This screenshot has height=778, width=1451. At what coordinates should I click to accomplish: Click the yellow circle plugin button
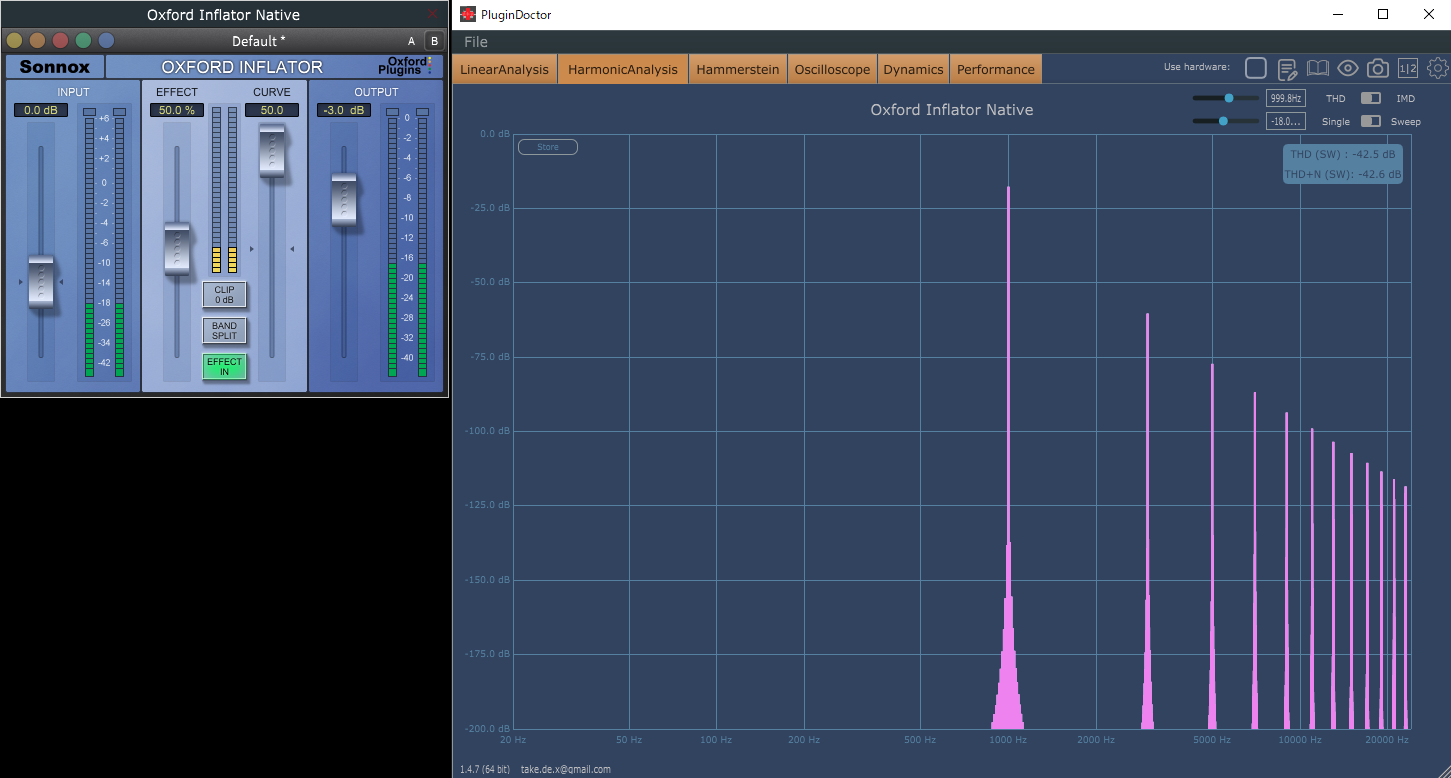point(14,41)
